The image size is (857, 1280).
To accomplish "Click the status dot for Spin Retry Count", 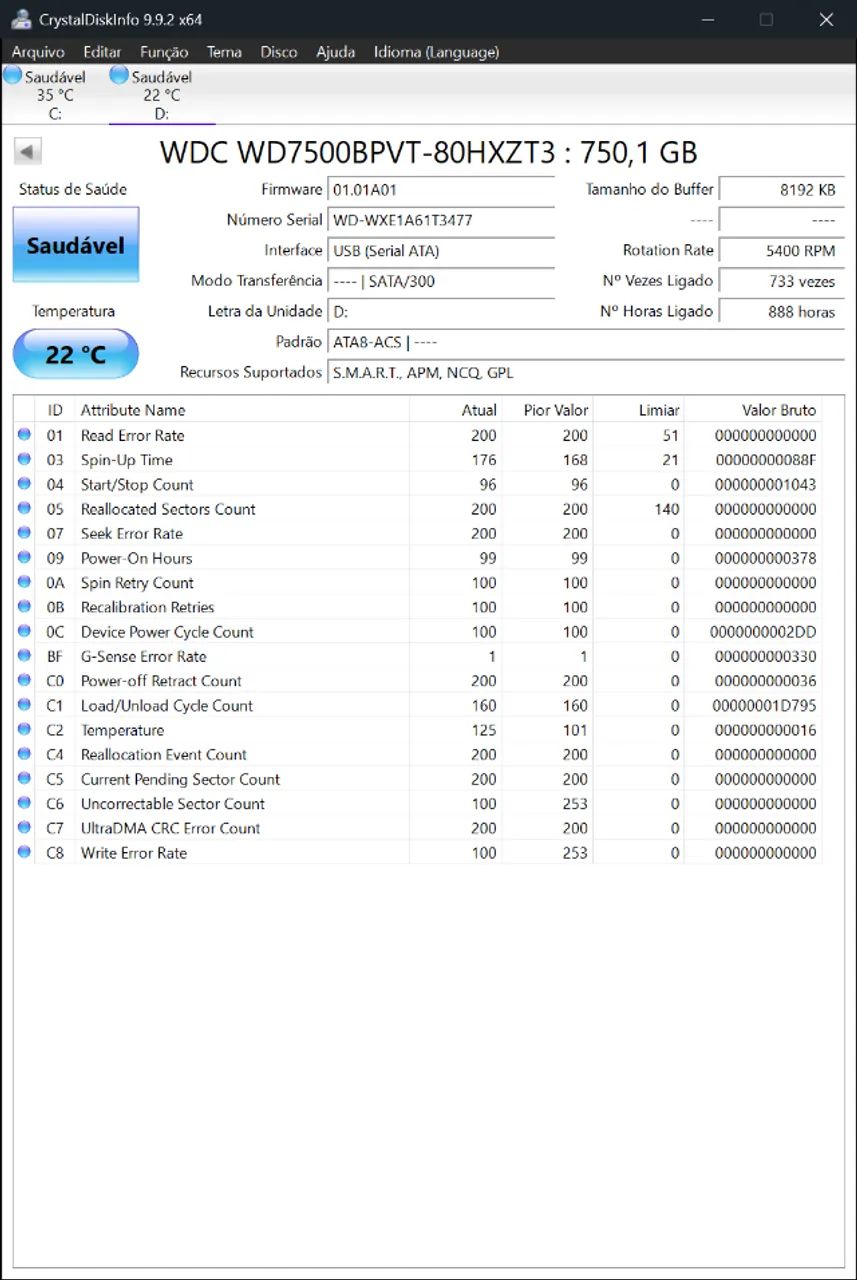I will tap(24, 582).
